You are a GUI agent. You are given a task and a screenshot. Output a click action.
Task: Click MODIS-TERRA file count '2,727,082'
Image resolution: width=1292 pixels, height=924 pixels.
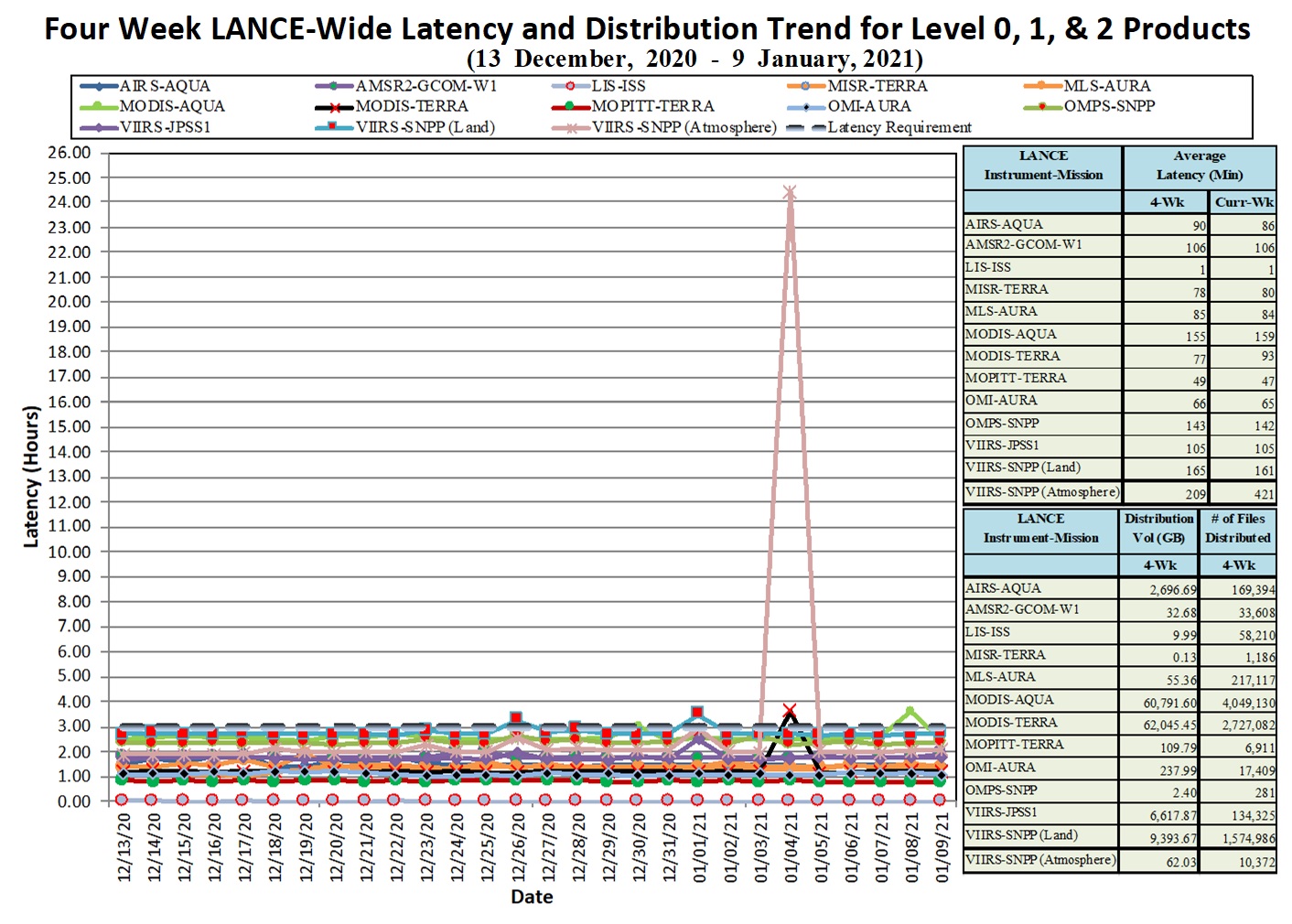point(1249,725)
